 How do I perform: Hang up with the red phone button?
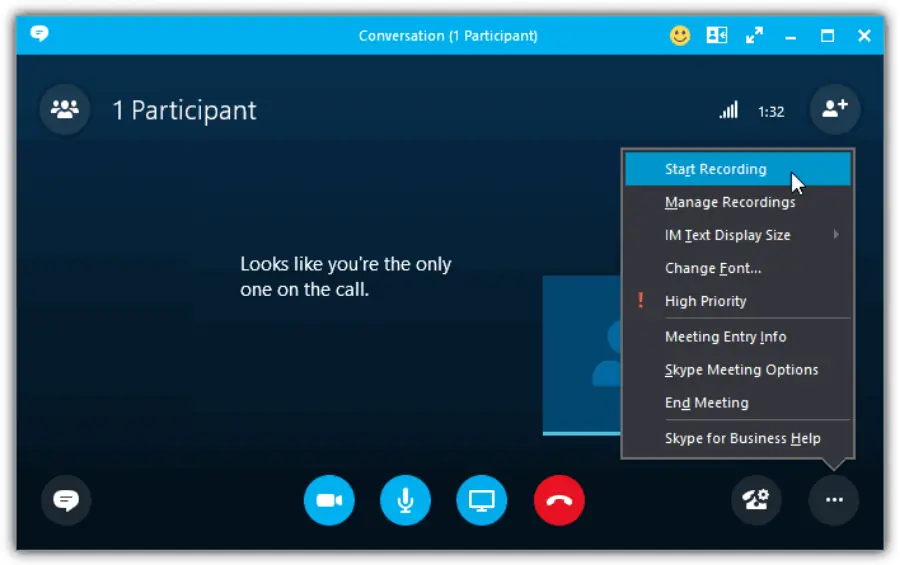point(559,500)
